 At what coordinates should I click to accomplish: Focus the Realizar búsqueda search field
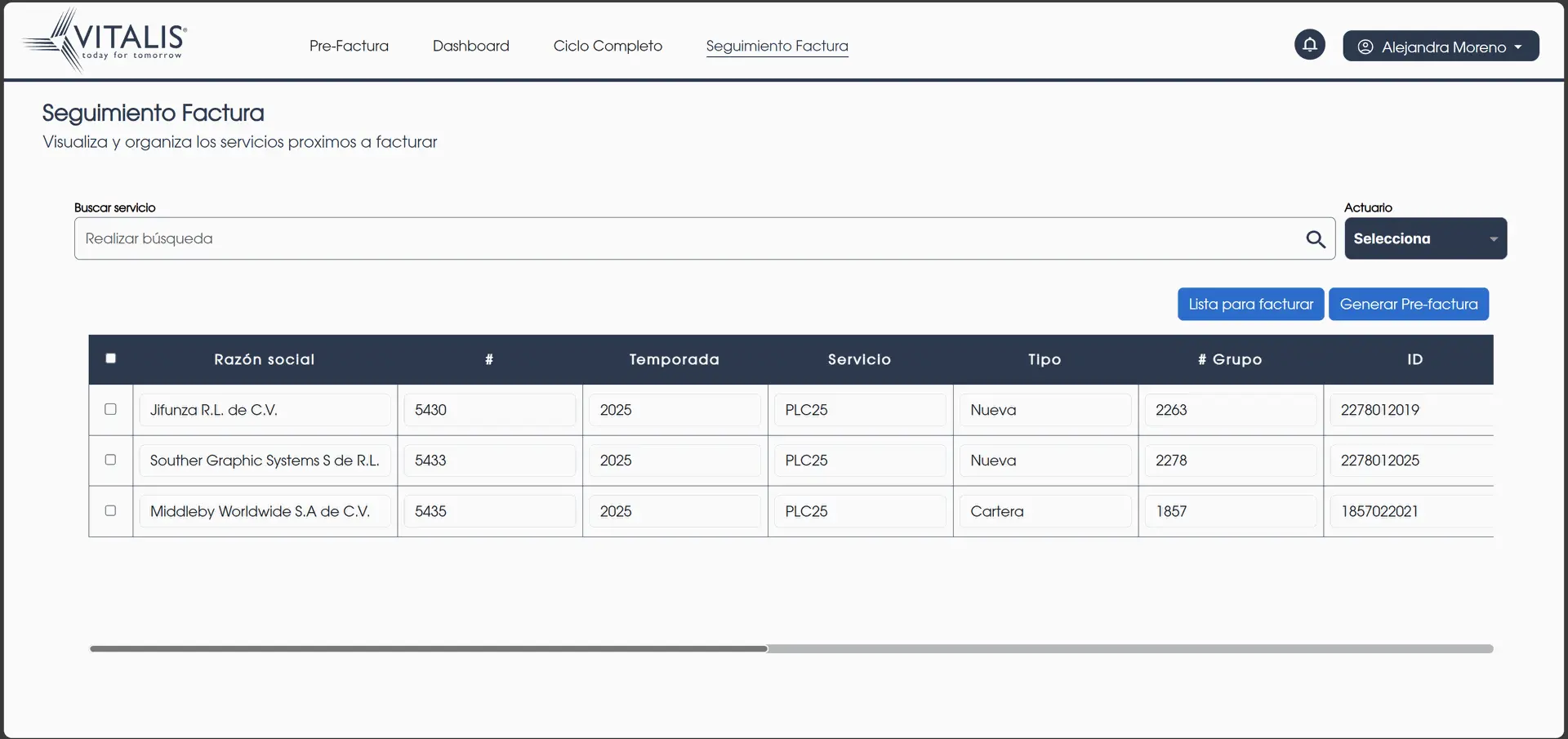coord(686,239)
